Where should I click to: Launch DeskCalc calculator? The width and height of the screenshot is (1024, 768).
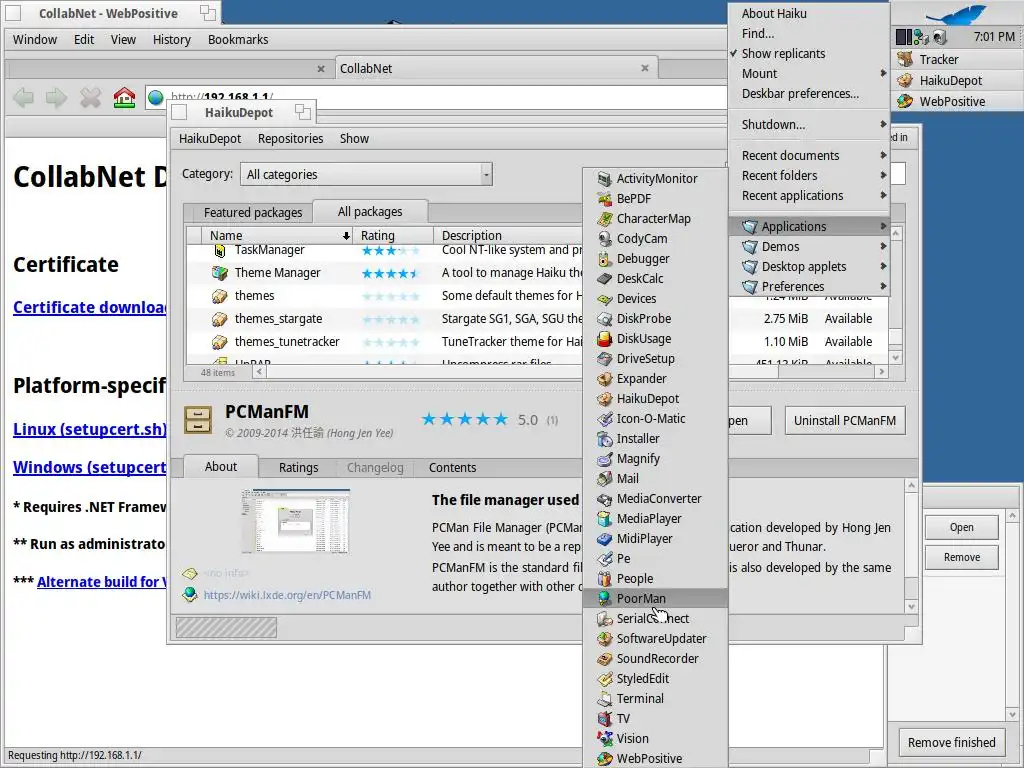(x=655, y=279)
